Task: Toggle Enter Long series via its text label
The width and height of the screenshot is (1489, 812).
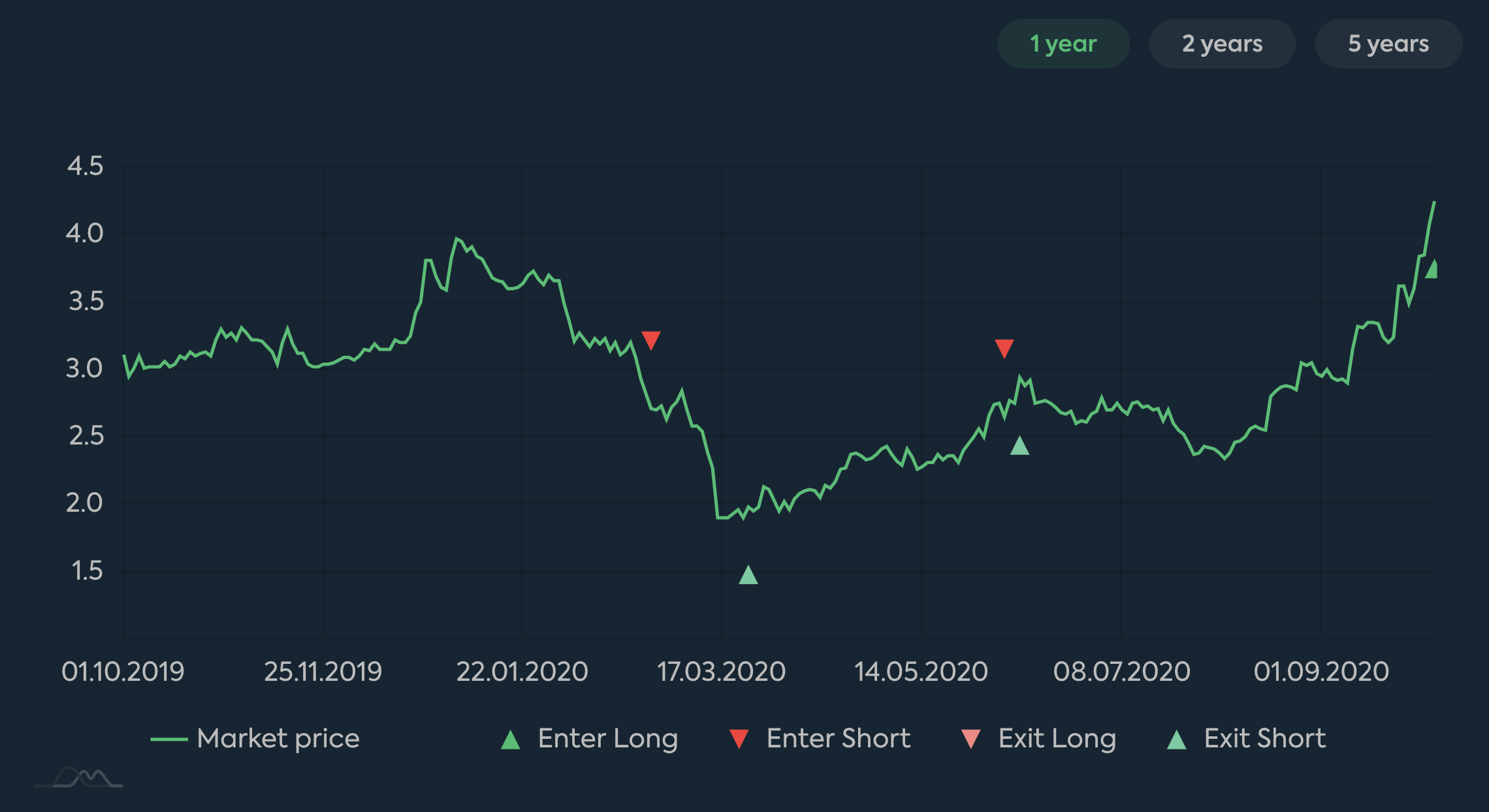Action: (607, 738)
